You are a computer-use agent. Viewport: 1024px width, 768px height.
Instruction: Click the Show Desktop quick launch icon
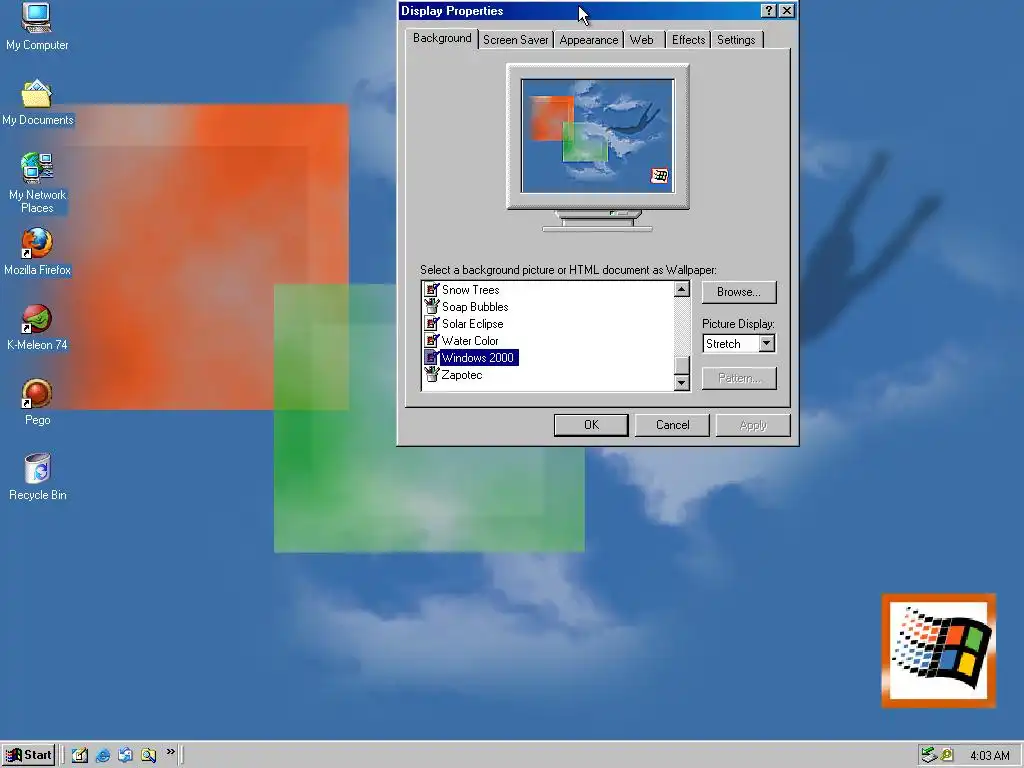(x=80, y=755)
